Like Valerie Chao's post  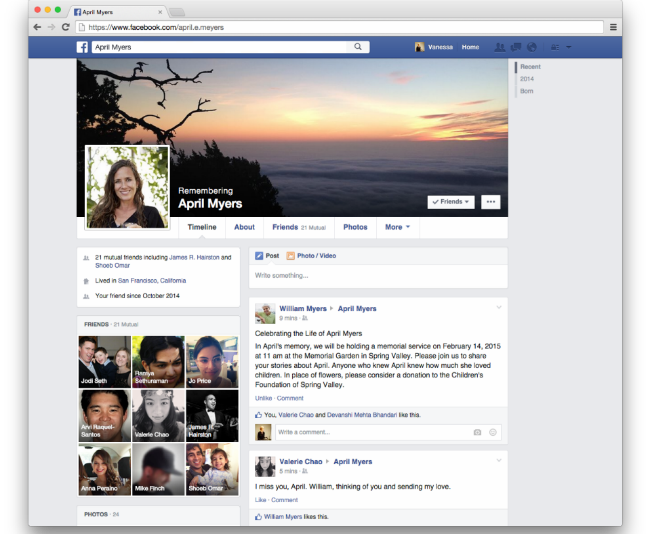[260, 499]
